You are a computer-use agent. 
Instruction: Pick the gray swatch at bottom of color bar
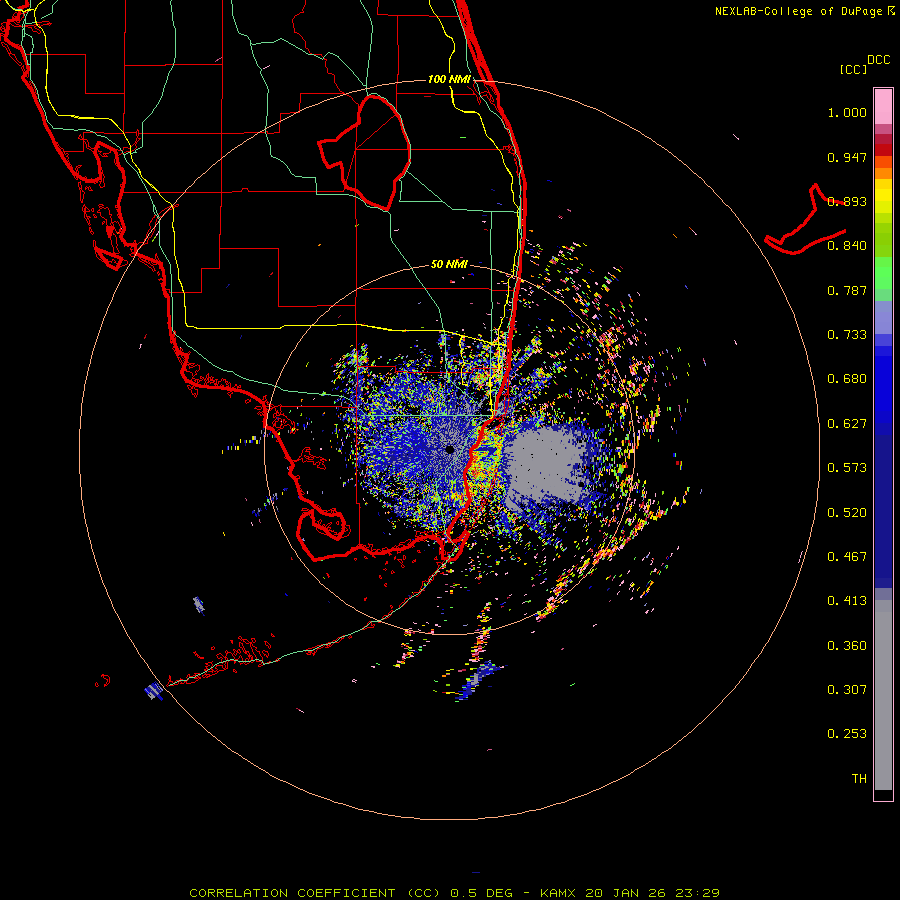click(x=883, y=695)
